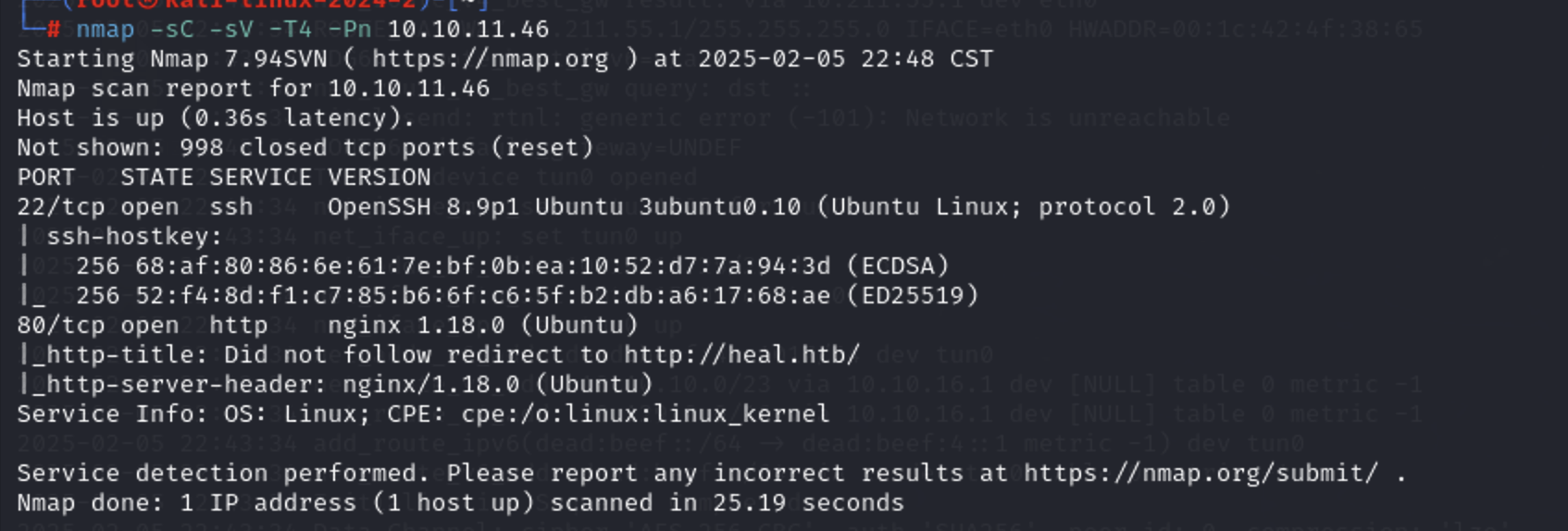Click the nmap command text at the prompt
Image resolution: width=1568 pixels, height=531 pixels.
[x=312, y=30]
